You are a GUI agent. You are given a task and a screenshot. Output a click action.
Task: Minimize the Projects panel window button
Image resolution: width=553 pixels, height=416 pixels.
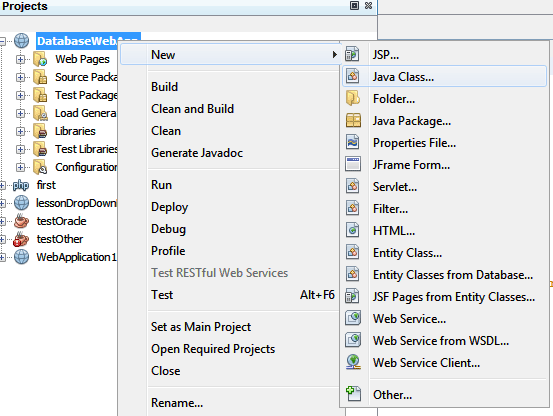pyautogui.click(x=354, y=5)
